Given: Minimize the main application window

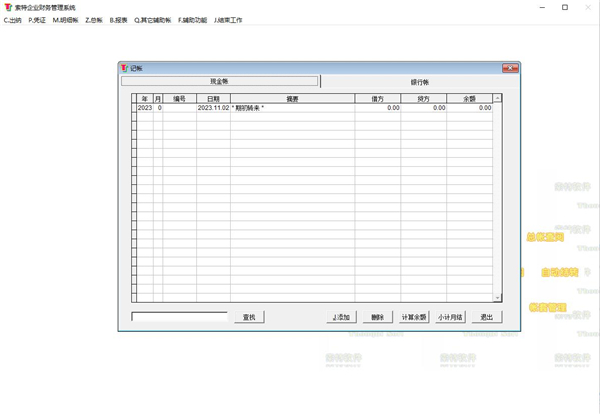Looking at the screenshot, I should [x=542, y=7].
